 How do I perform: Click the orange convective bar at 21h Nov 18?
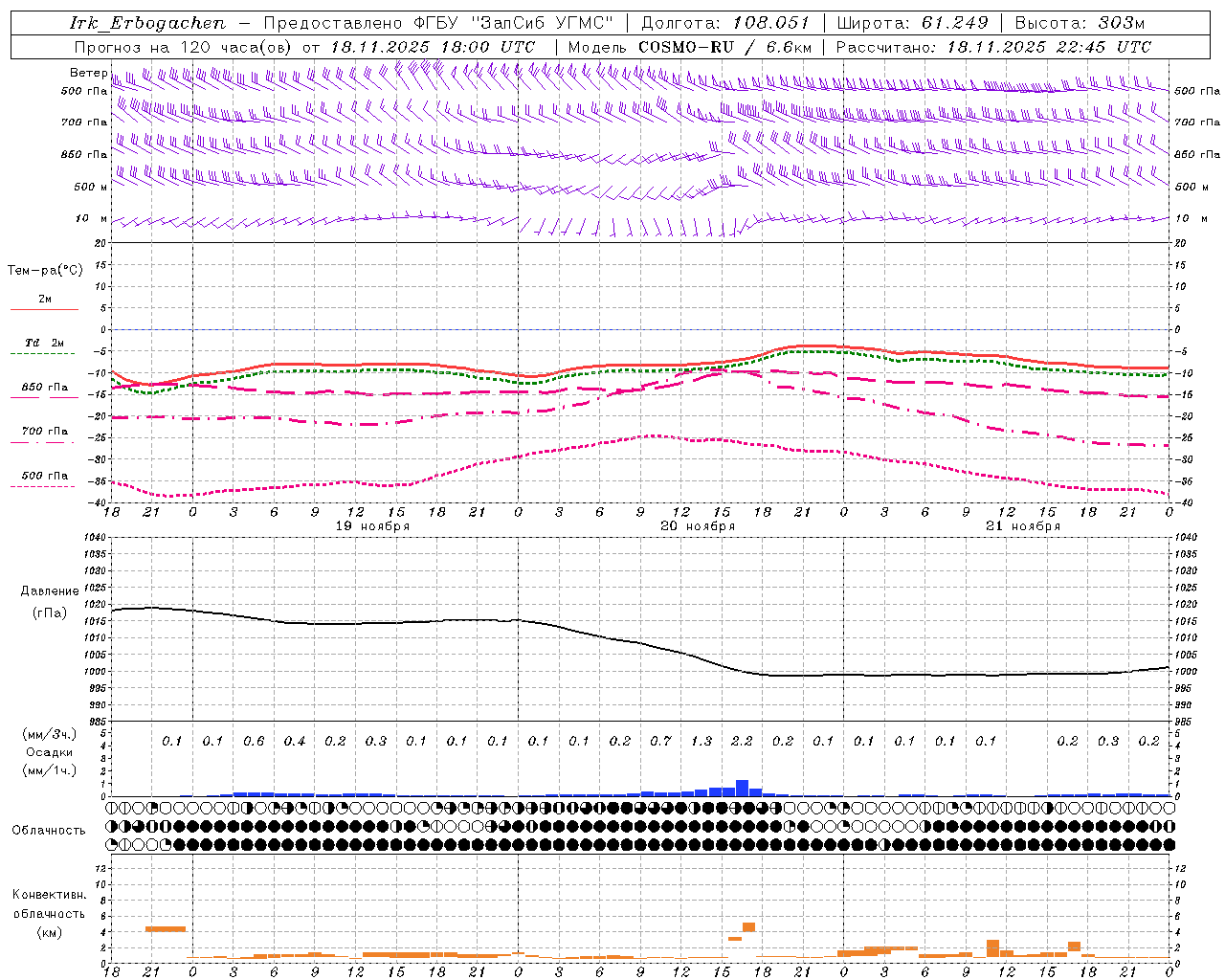[x=166, y=928]
